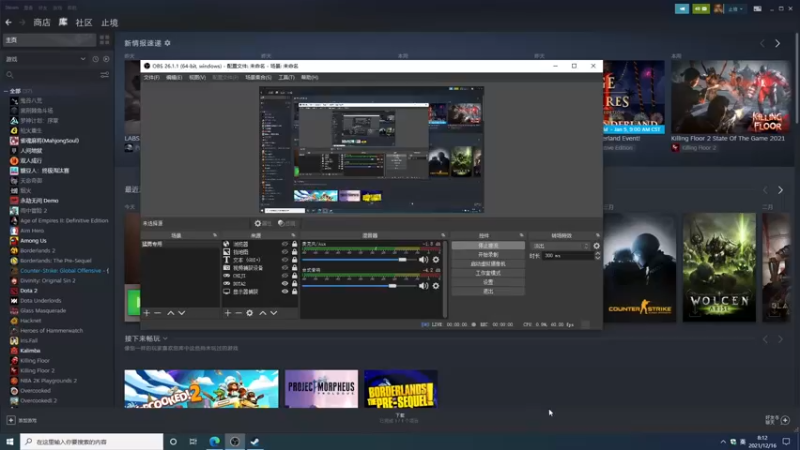The height and width of the screenshot is (450, 800).
Task: Click the 主页 button in Steam sidebar
Action: [49, 40]
